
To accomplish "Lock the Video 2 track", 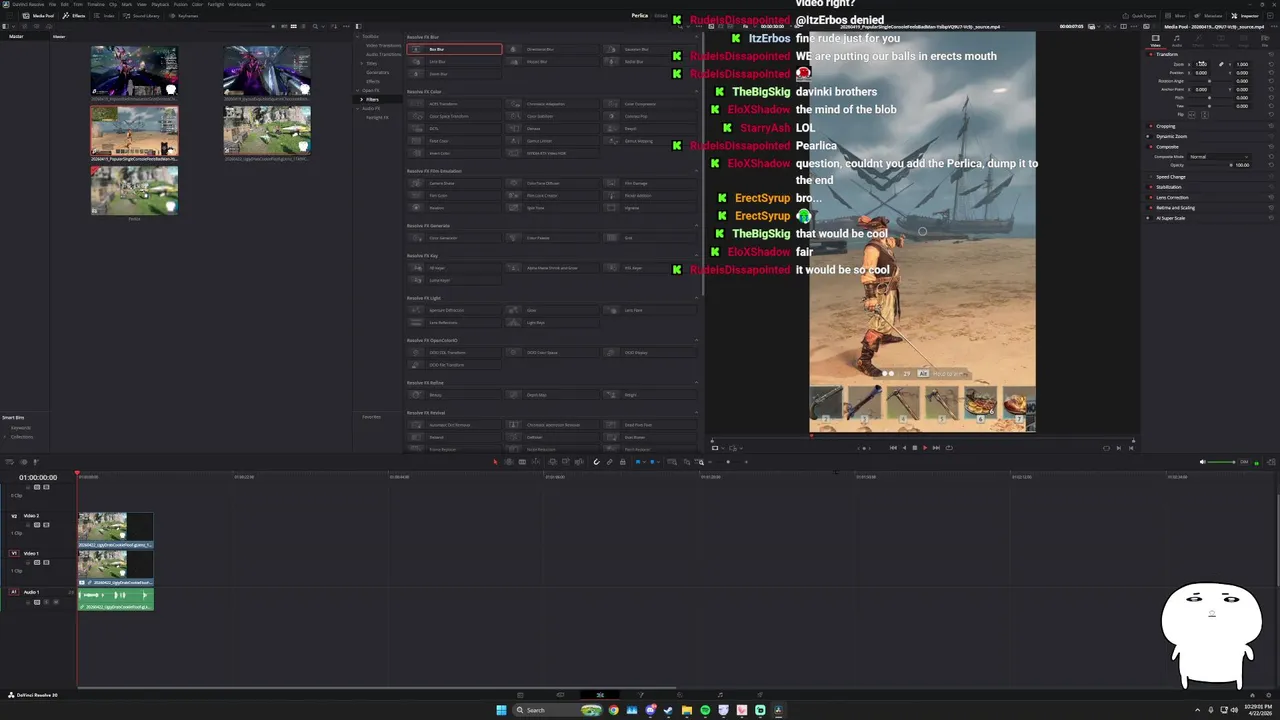I will (28, 525).
